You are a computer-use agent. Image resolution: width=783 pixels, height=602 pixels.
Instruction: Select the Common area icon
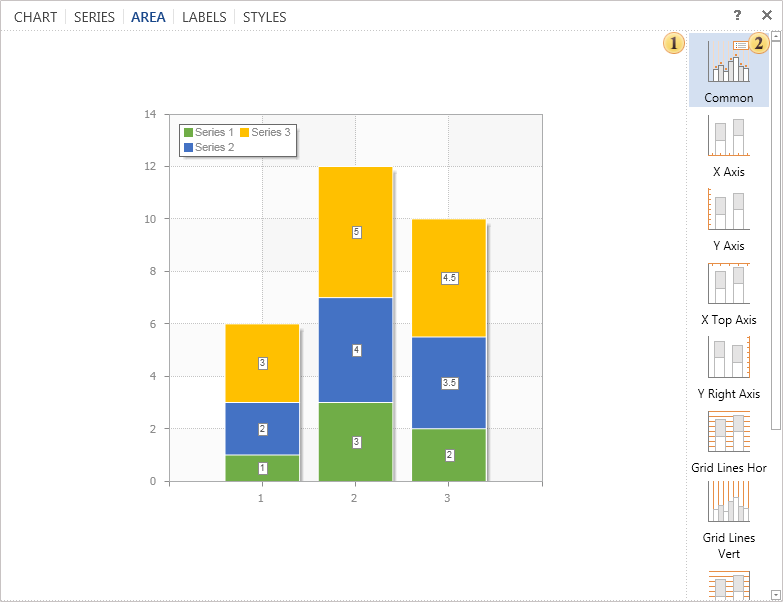(728, 63)
